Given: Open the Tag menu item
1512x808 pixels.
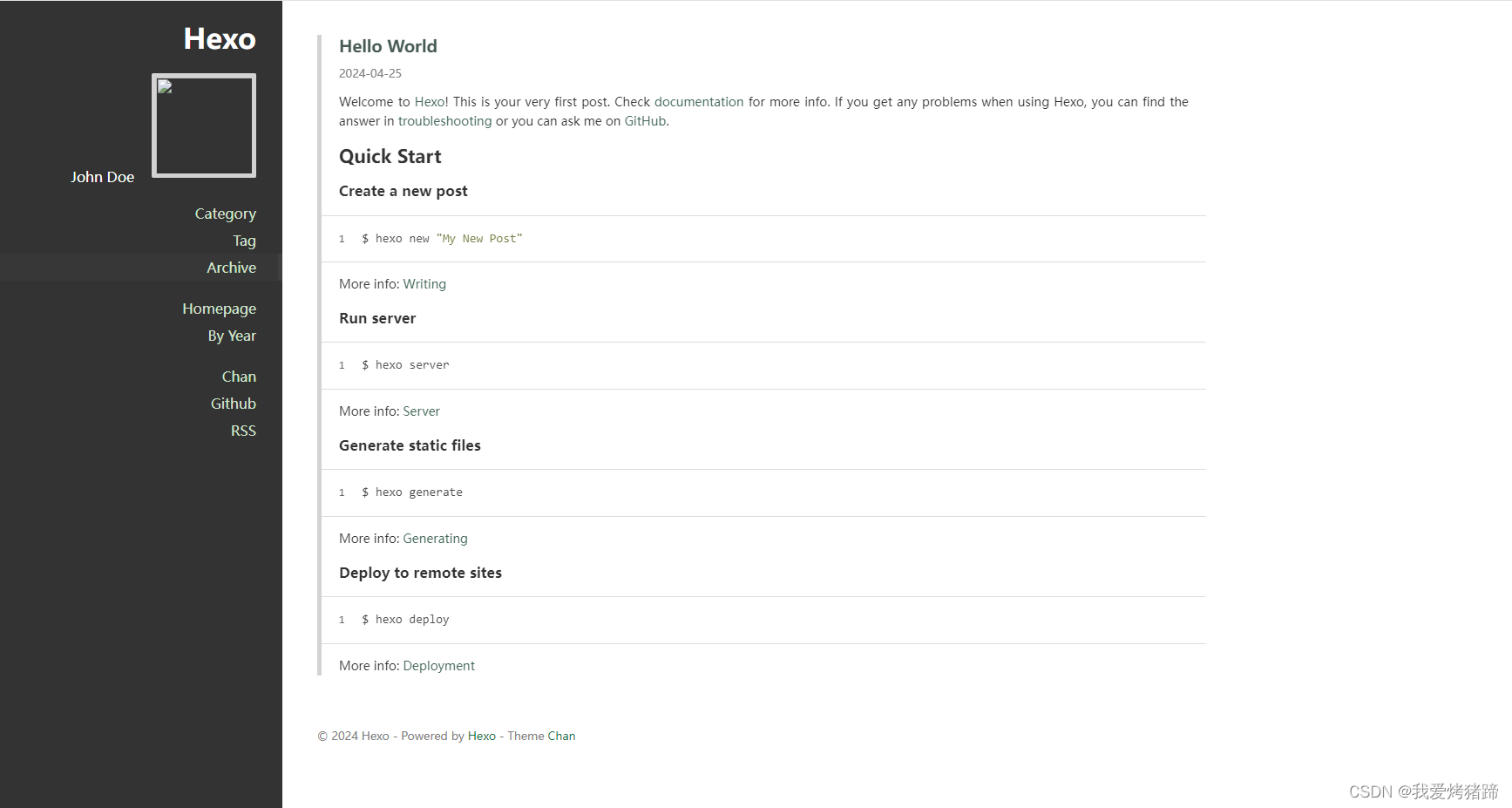Looking at the screenshot, I should [x=244, y=241].
